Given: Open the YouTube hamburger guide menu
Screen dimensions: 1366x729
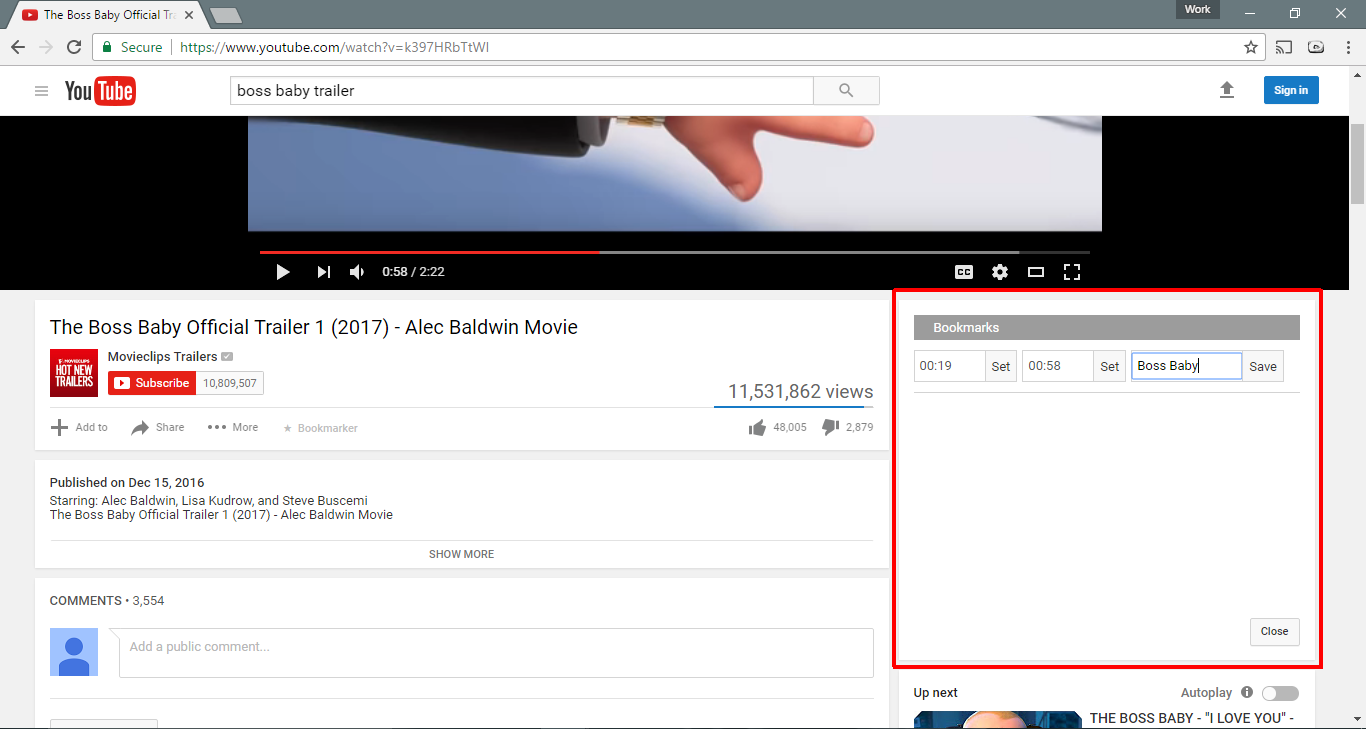Looking at the screenshot, I should (41, 91).
